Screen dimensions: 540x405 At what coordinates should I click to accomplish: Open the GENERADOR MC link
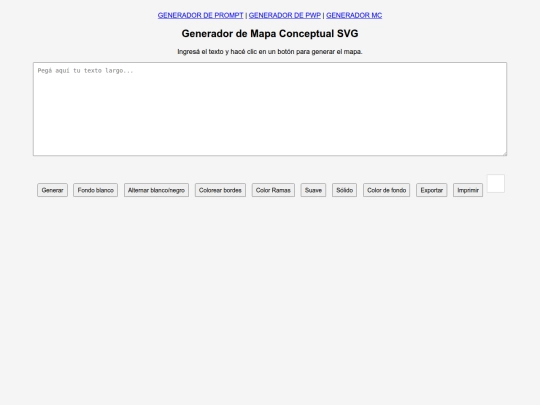point(354,15)
